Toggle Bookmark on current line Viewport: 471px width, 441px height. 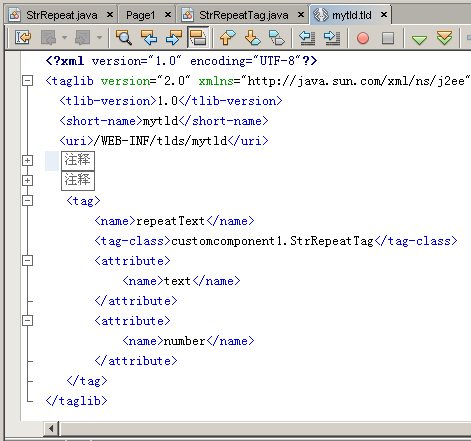(277, 38)
